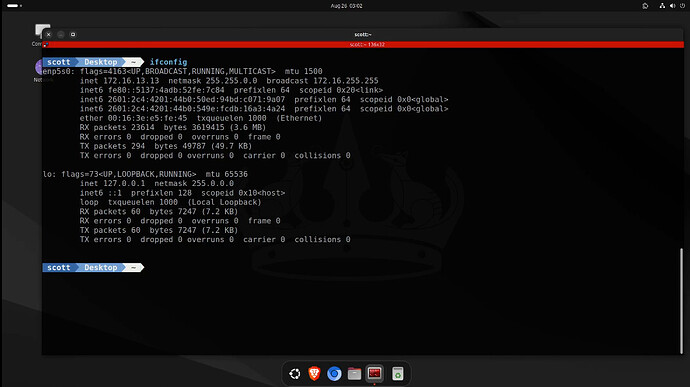Click the bottom 'scott' prompt segment

point(59,268)
